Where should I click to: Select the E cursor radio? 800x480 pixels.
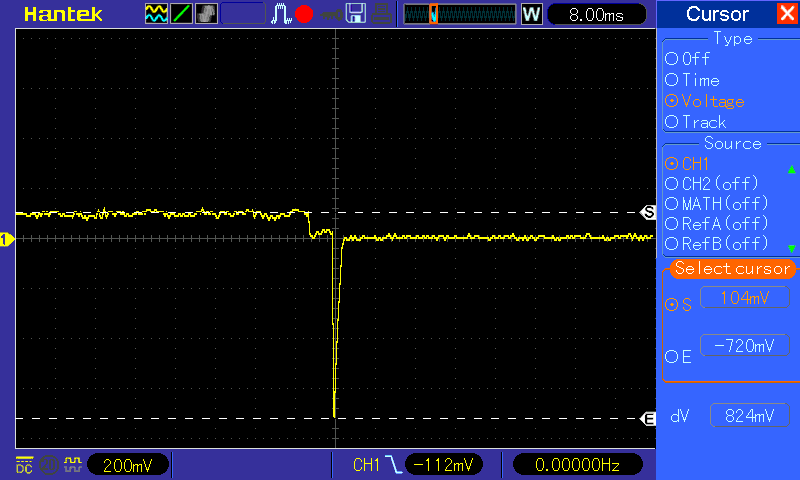pos(678,357)
